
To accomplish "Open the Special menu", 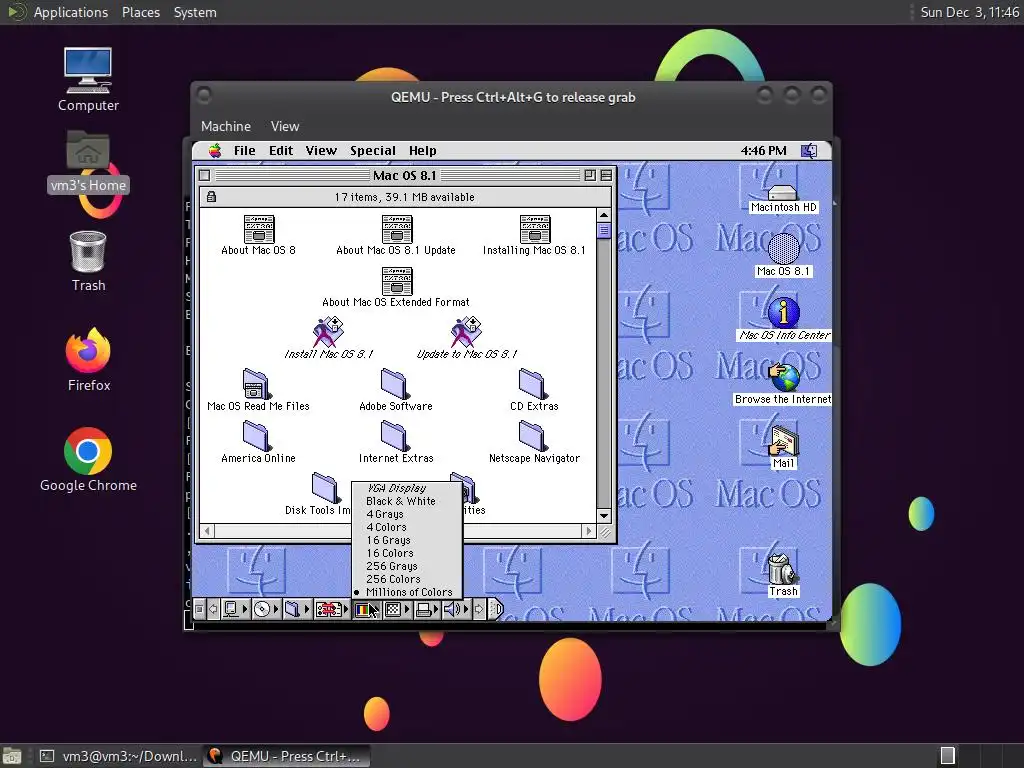I will (373, 151).
